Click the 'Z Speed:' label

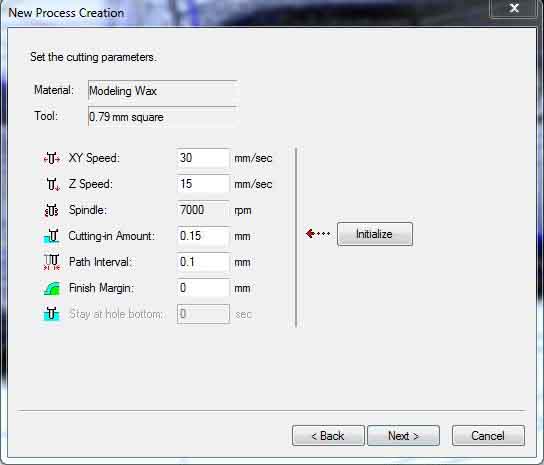[x=91, y=184]
